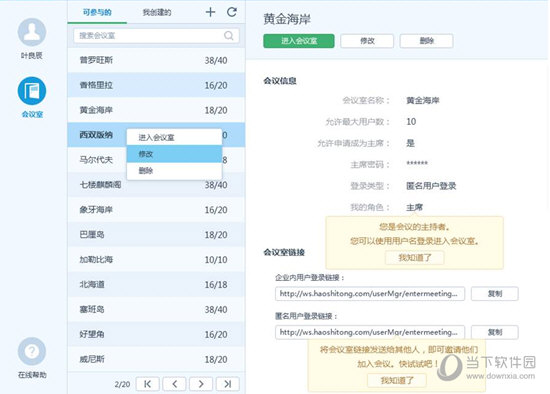The width and height of the screenshot is (550, 394).
Task: Copy the 企业内用户登录链接 link
Action: pos(495,294)
